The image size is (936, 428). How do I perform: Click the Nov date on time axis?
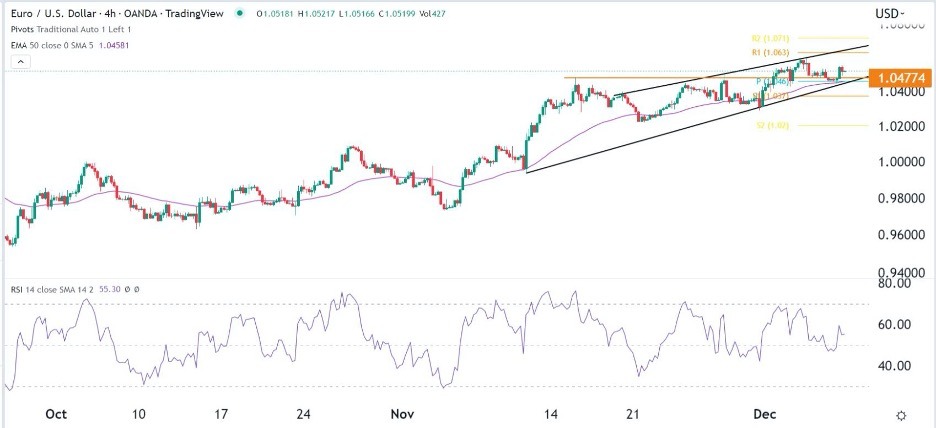point(403,414)
